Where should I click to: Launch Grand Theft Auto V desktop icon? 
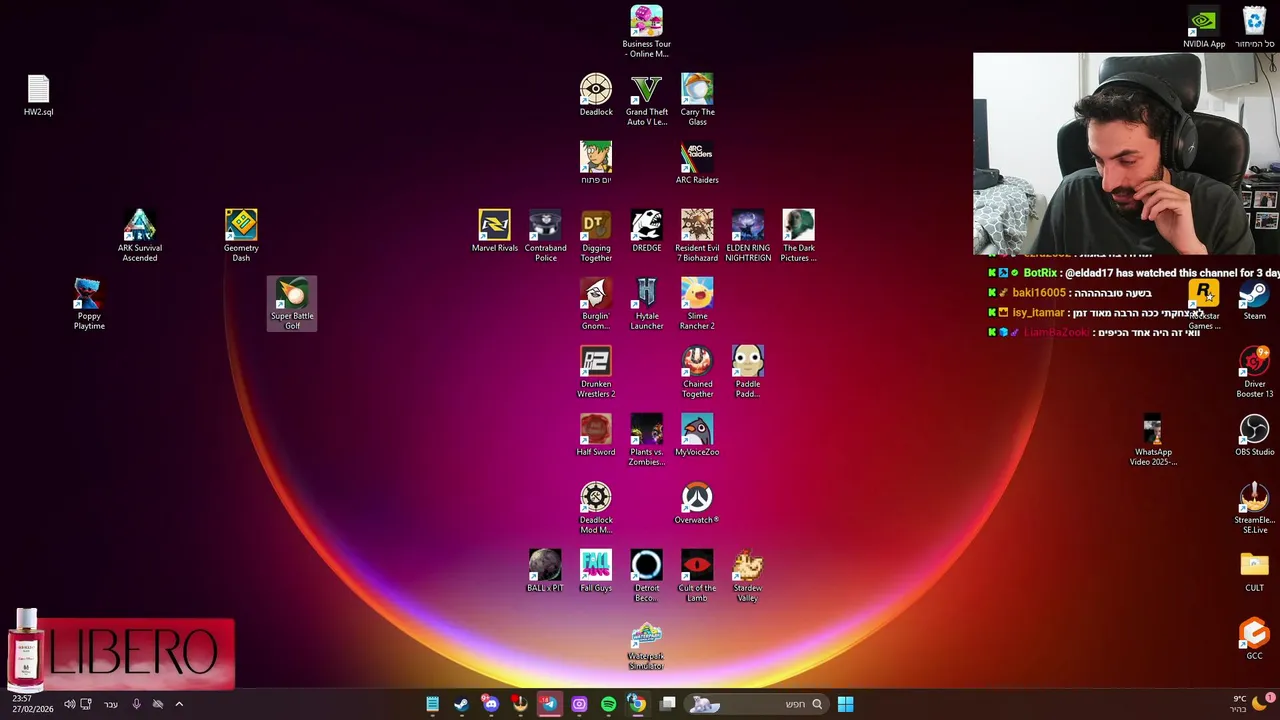coord(646,100)
